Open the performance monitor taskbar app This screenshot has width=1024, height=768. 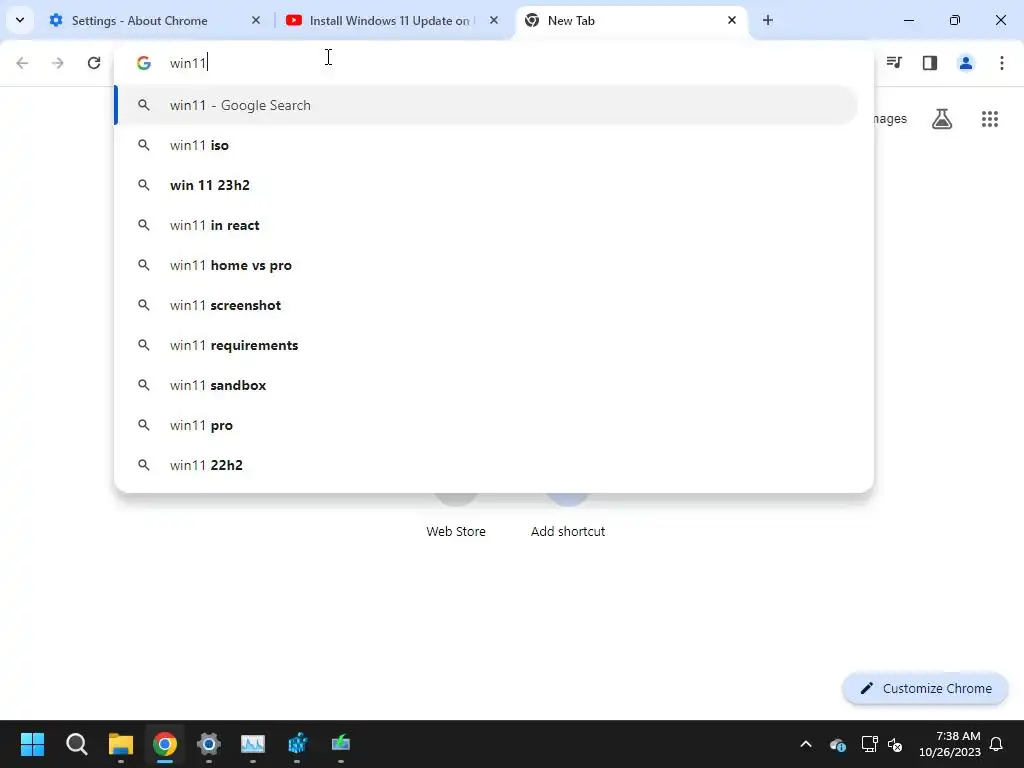click(253, 744)
